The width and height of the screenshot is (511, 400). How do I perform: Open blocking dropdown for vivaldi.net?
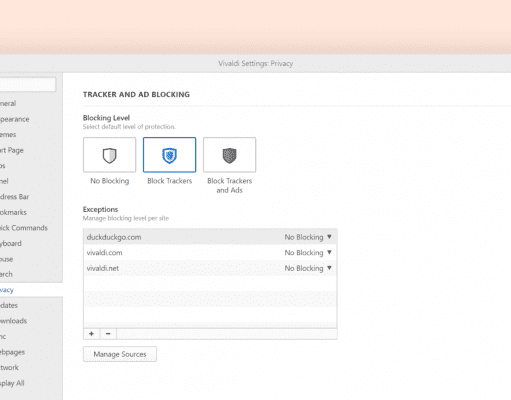(308, 268)
